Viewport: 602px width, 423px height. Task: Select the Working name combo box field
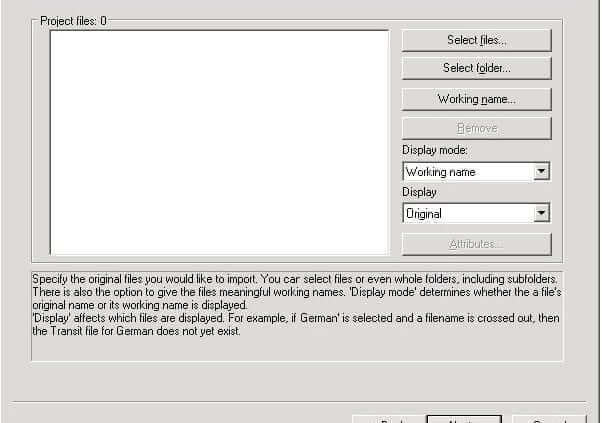click(x=476, y=171)
